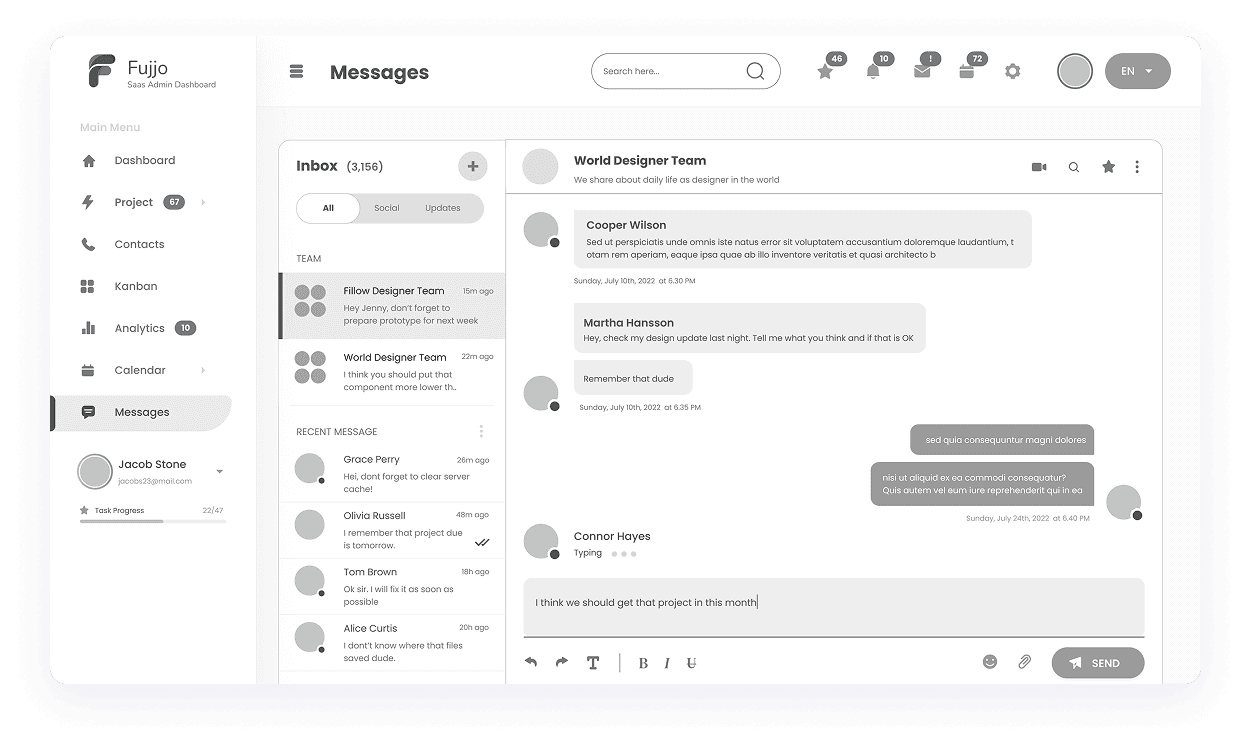Toggle underline formatting in the composer
Screen dimensions: 1251x748
pyautogui.click(x=691, y=662)
